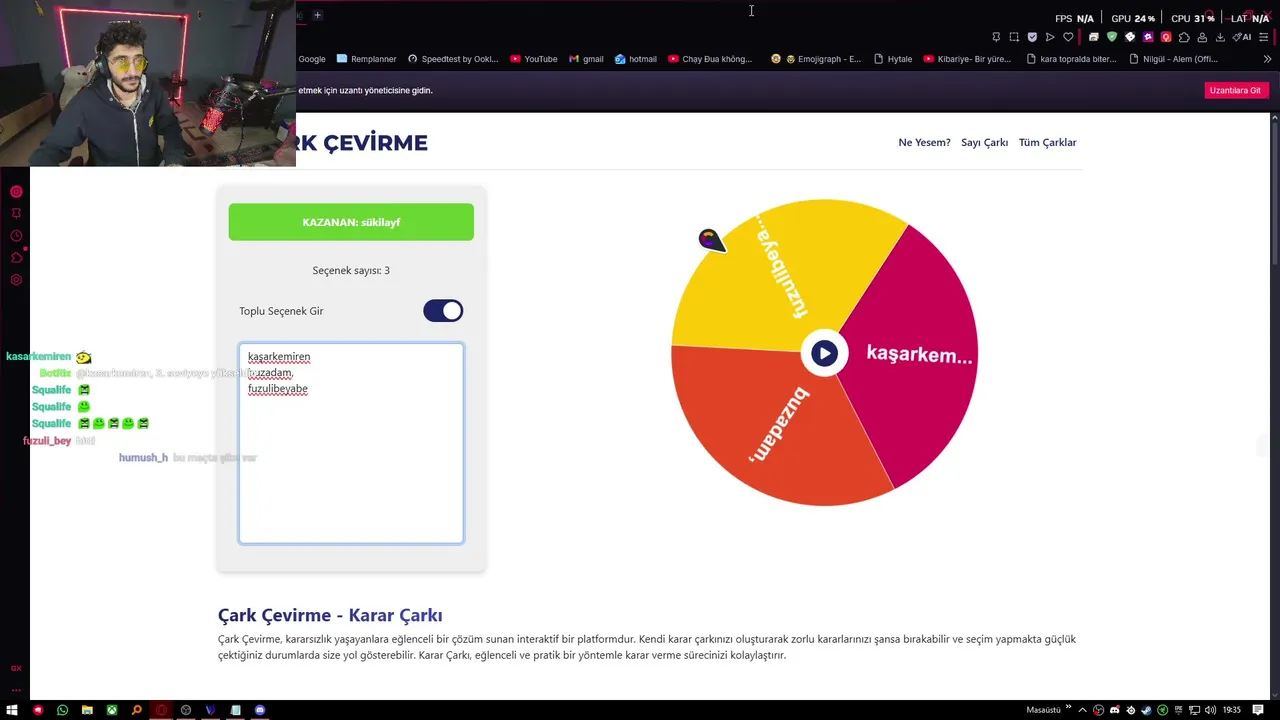Click the snapshot capture icon
Screen dimensions: 1280x720
tap(1014, 37)
